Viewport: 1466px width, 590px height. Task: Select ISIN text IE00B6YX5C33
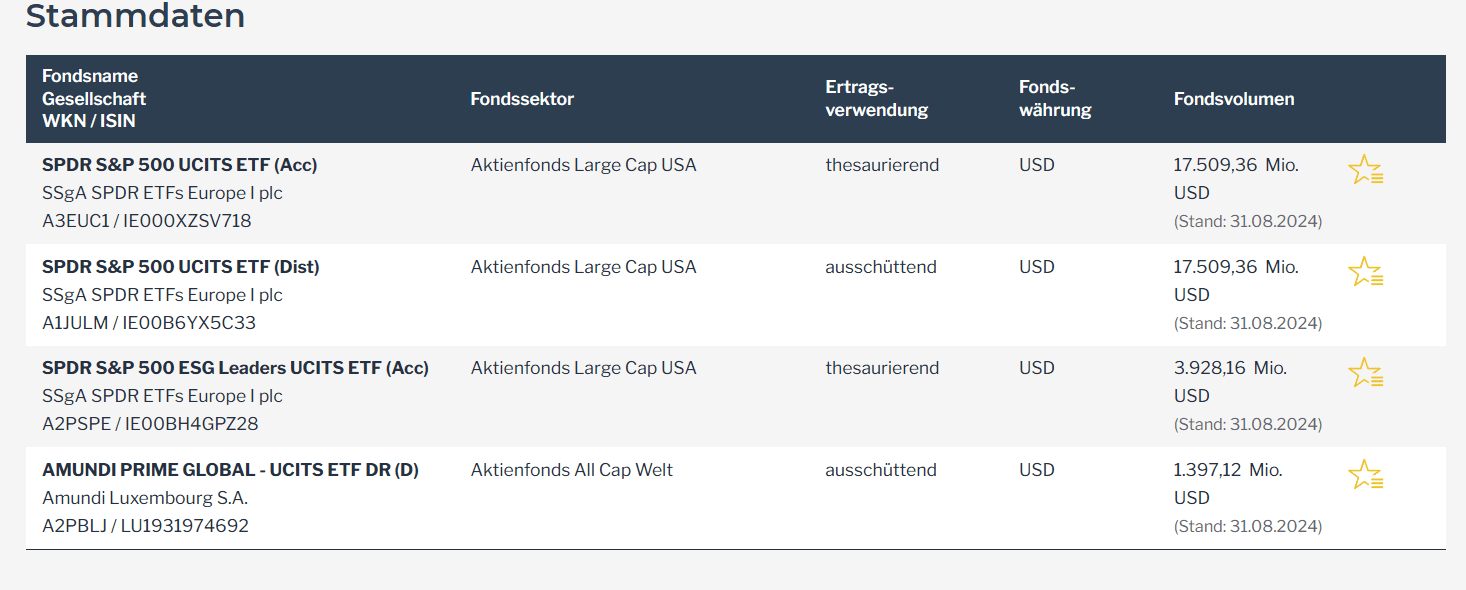coord(188,323)
